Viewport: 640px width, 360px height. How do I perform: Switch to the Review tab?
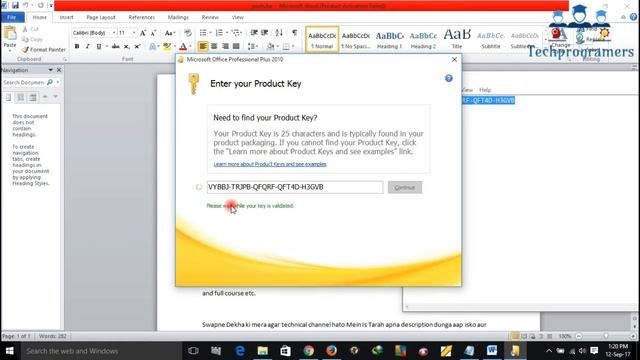(210, 17)
